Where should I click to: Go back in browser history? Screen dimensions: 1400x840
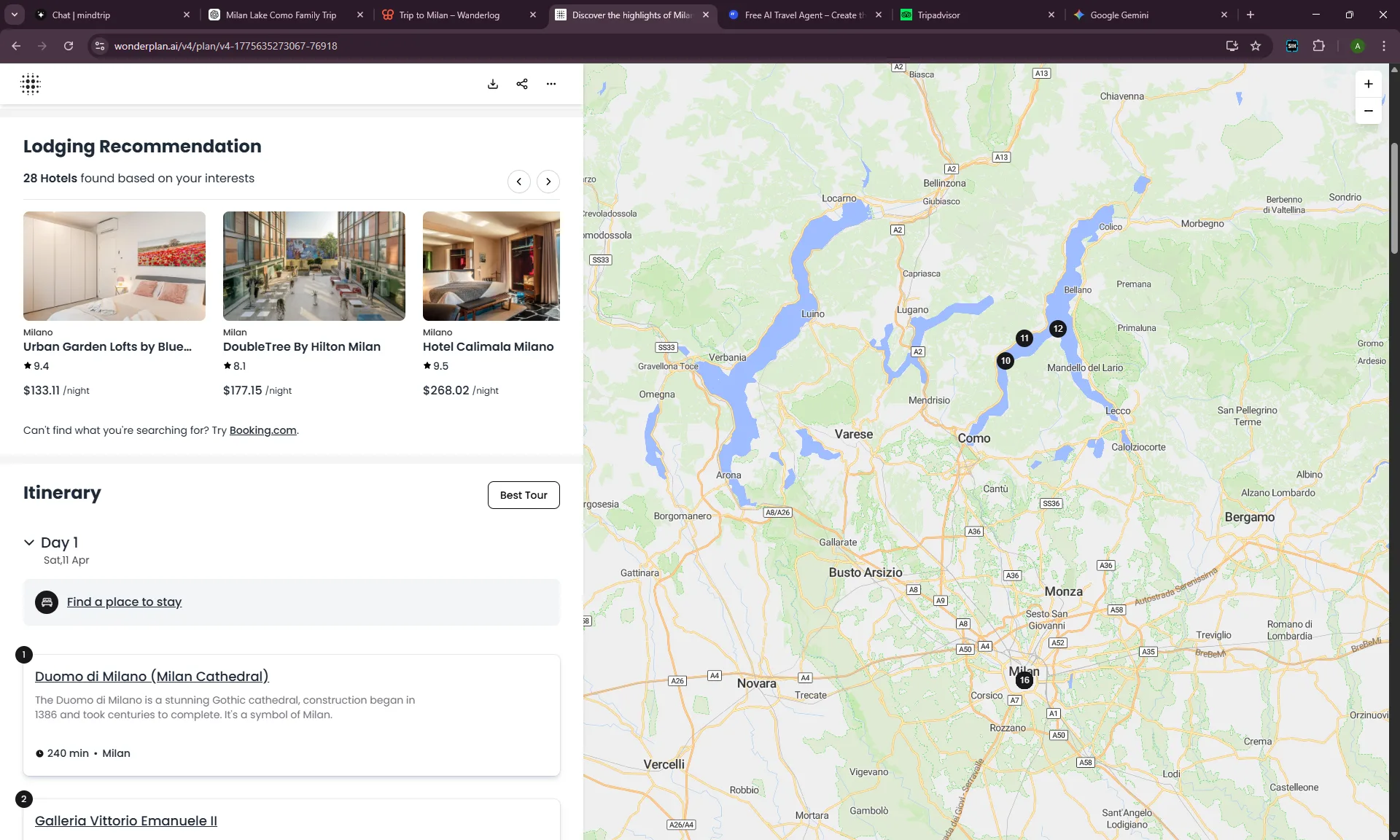pos(16,46)
